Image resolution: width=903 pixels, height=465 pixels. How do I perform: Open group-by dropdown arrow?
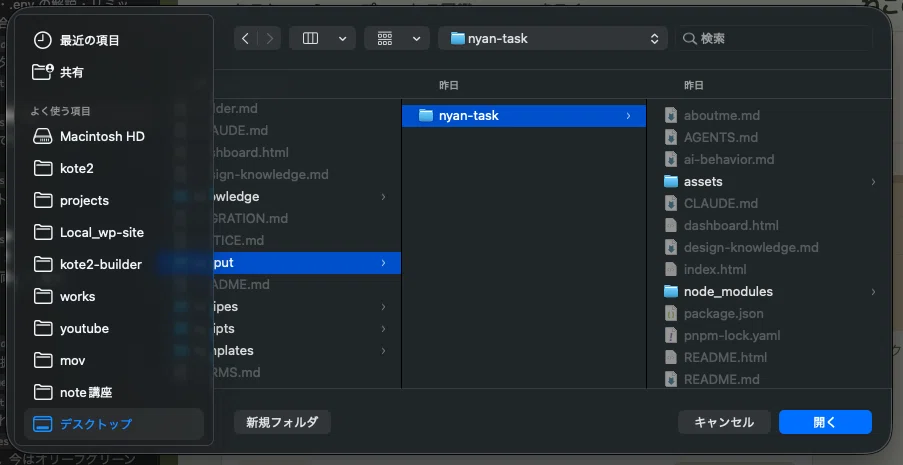[x=416, y=39]
